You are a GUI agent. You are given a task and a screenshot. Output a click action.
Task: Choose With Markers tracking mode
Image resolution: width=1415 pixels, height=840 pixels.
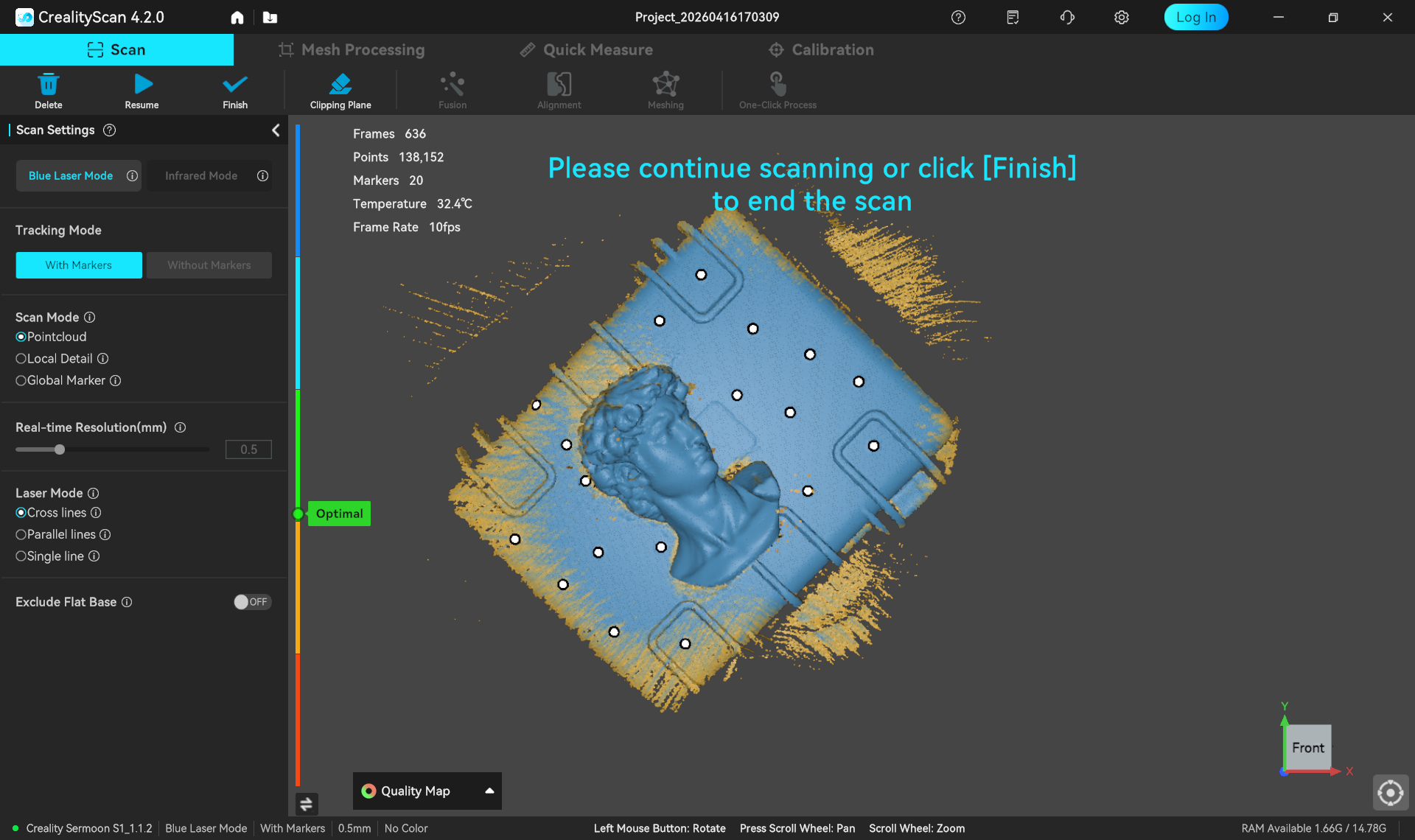[x=79, y=265]
